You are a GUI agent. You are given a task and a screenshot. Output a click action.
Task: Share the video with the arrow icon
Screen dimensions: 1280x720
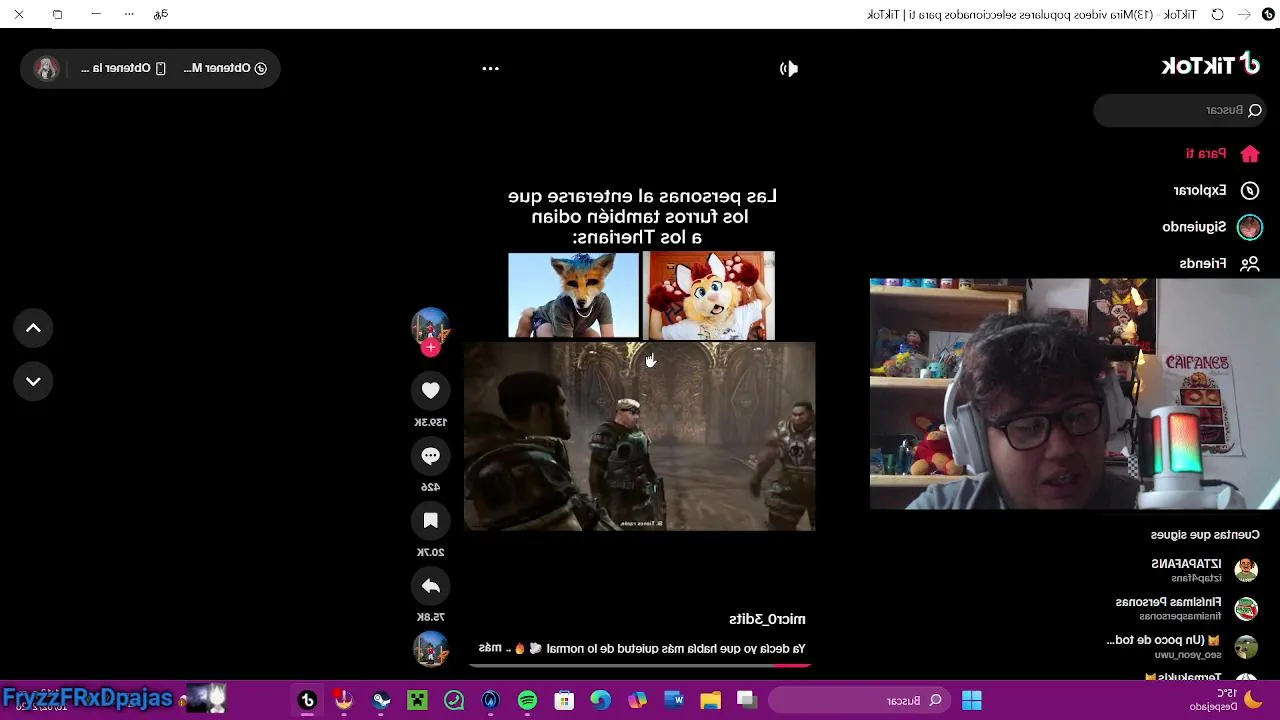[430, 586]
